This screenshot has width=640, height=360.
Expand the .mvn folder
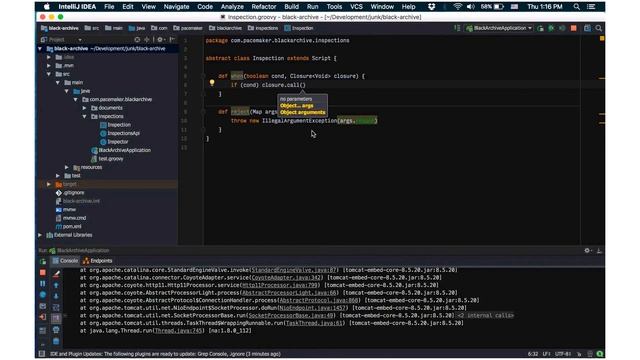point(49,66)
